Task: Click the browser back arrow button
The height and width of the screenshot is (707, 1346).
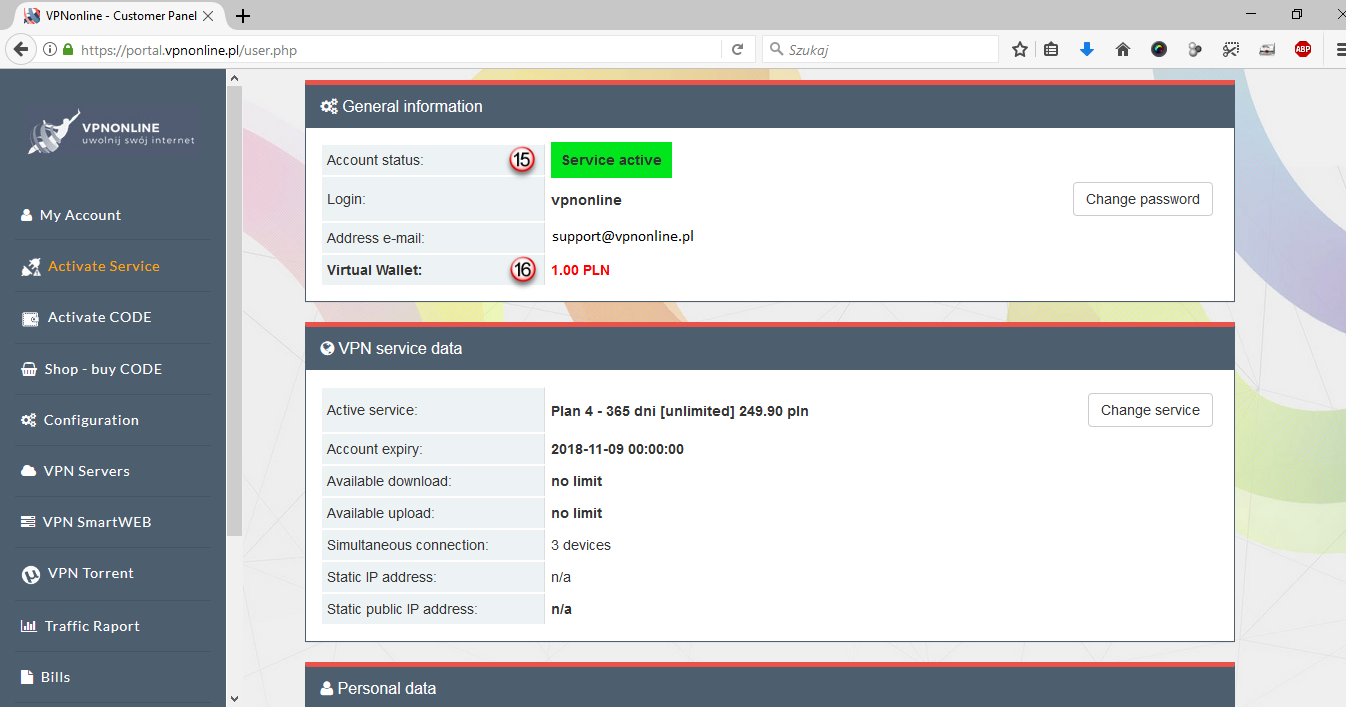Action: [20, 49]
